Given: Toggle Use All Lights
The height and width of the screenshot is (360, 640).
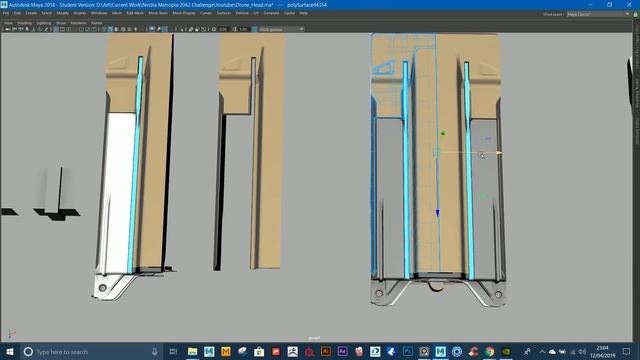Looking at the screenshot, I should 136,29.
